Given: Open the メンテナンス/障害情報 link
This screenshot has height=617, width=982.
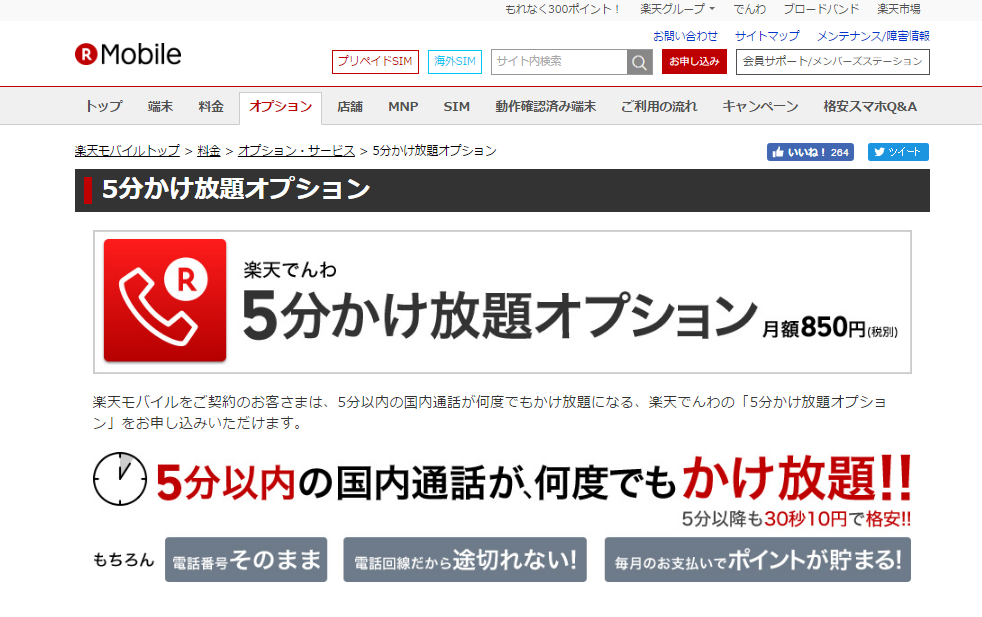Looking at the screenshot, I should (x=872, y=36).
